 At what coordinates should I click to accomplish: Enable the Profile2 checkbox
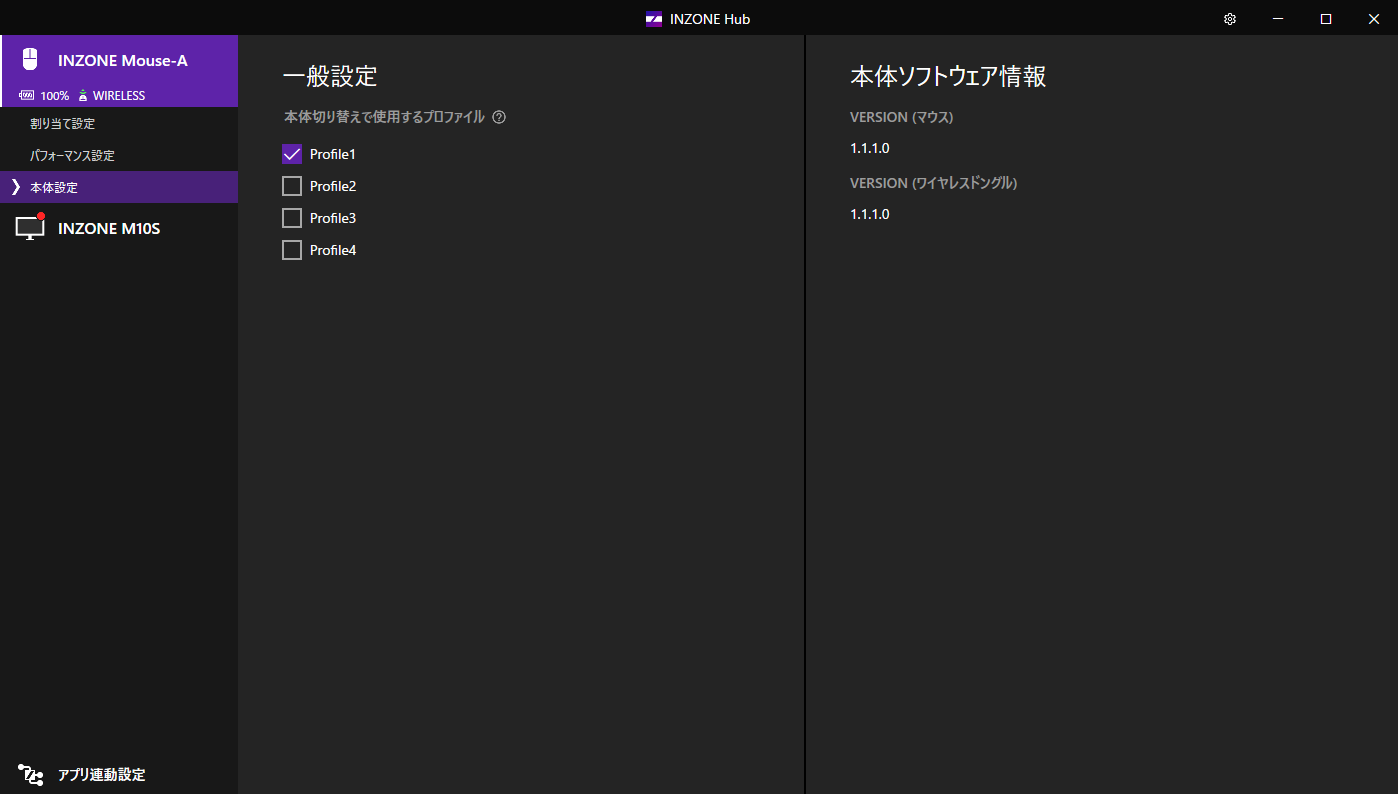click(292, 186)
